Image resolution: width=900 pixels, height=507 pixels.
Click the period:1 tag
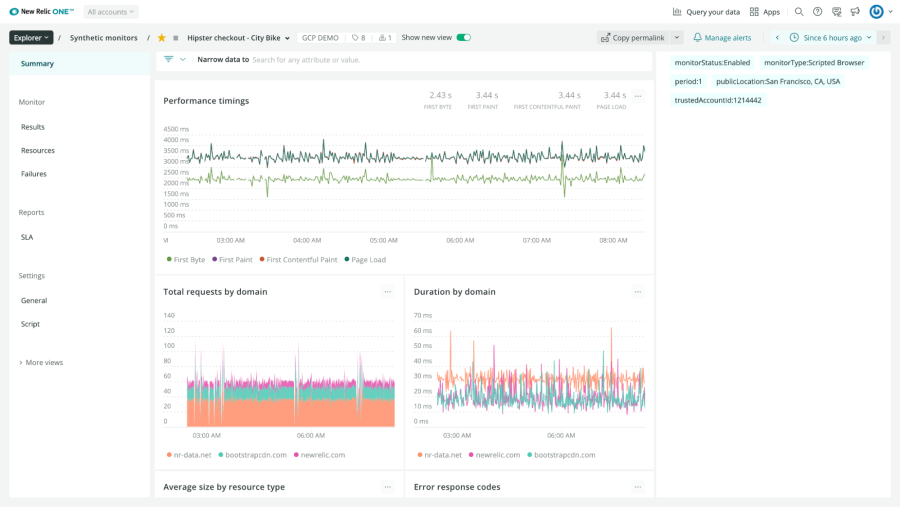pyautogui.click(x=688, y=82)
